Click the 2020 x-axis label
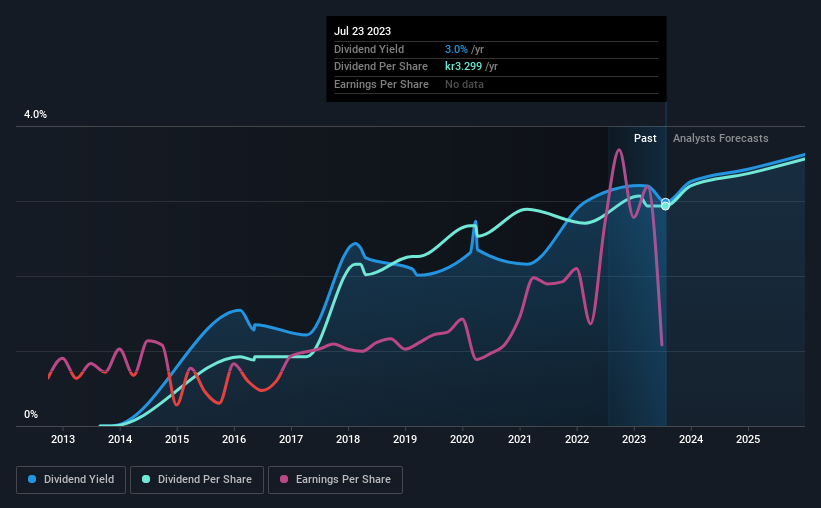821x508 pixels. coord(462,439)
